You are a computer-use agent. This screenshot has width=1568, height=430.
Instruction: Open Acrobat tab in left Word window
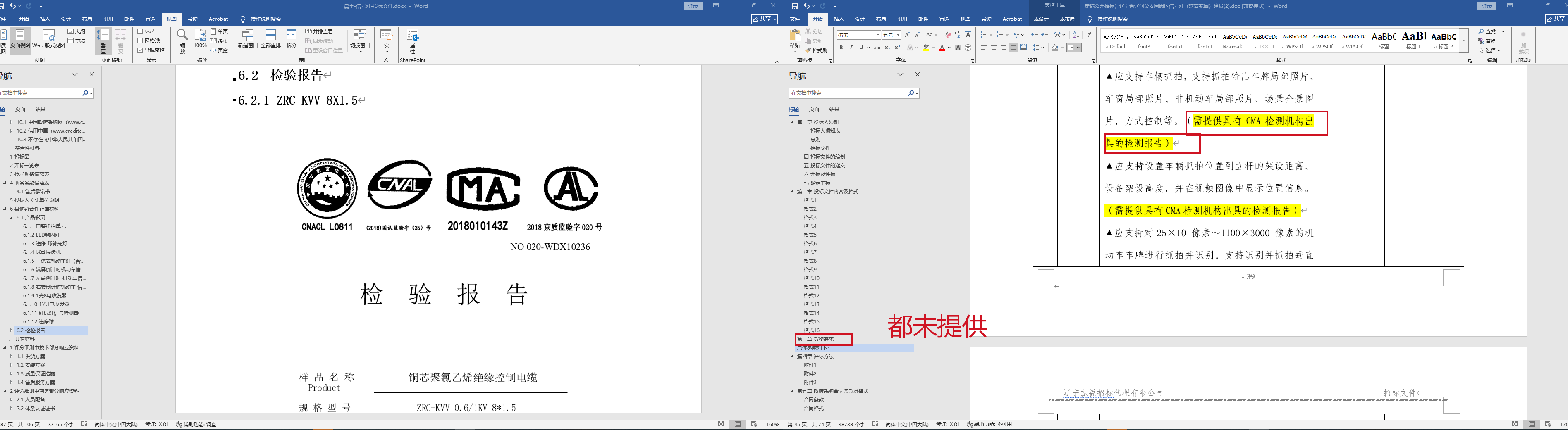[x=218, y=19]
